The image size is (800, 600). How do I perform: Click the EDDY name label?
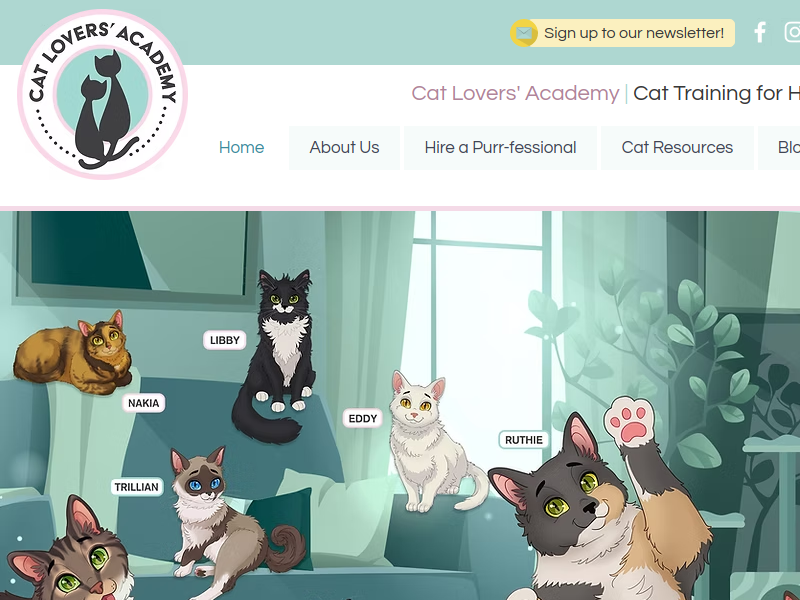[363, 418]
